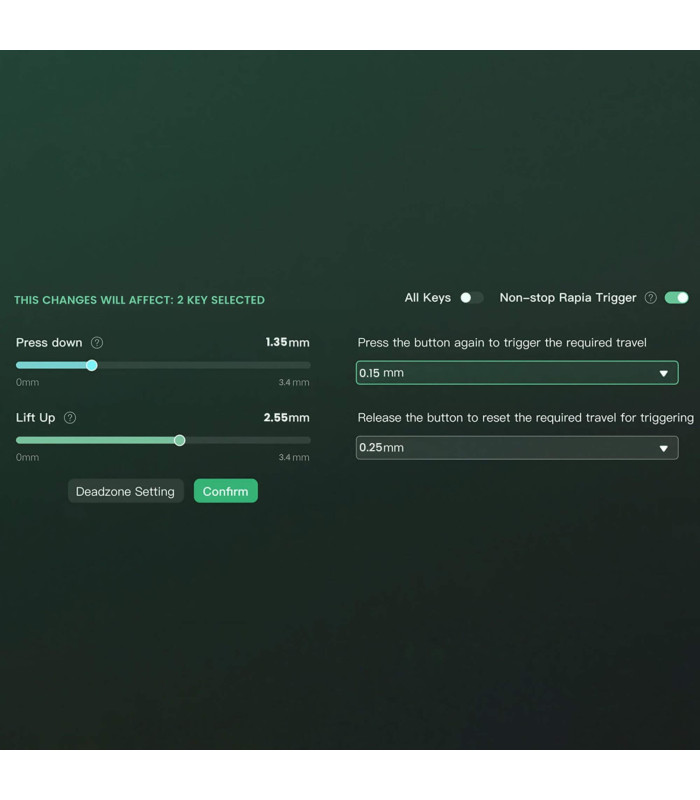
Task: Click the unfilled part of Press down track
Action: pyautogui.click(x=200, y=366)
